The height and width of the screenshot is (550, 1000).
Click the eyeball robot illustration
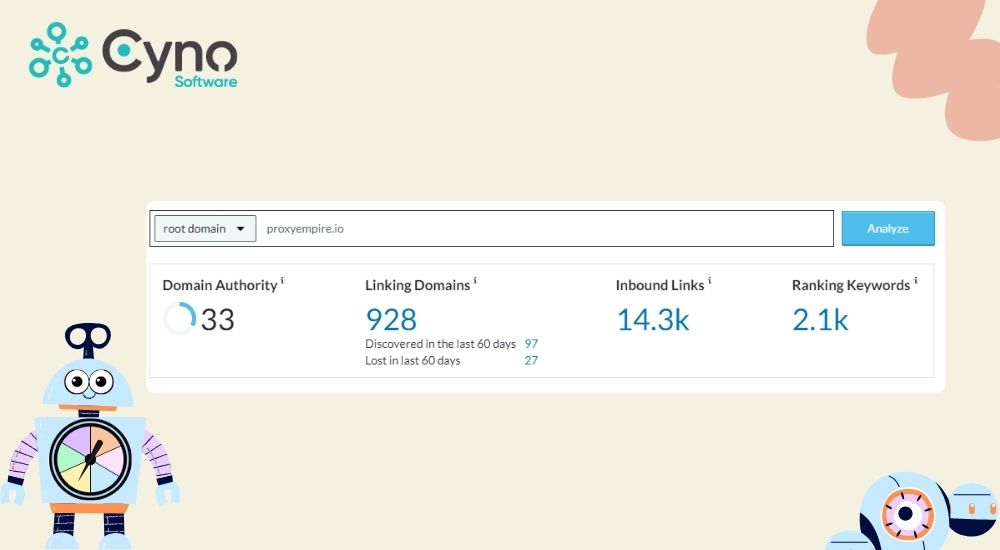pyautogui.click(x=905, y=512)
